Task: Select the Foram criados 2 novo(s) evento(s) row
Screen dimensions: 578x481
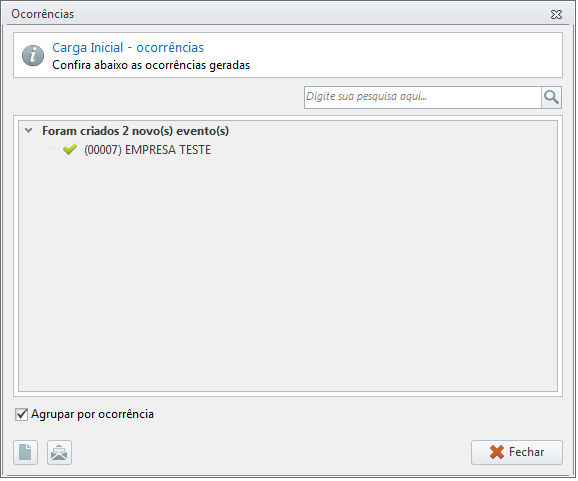Action: [135, 131]
